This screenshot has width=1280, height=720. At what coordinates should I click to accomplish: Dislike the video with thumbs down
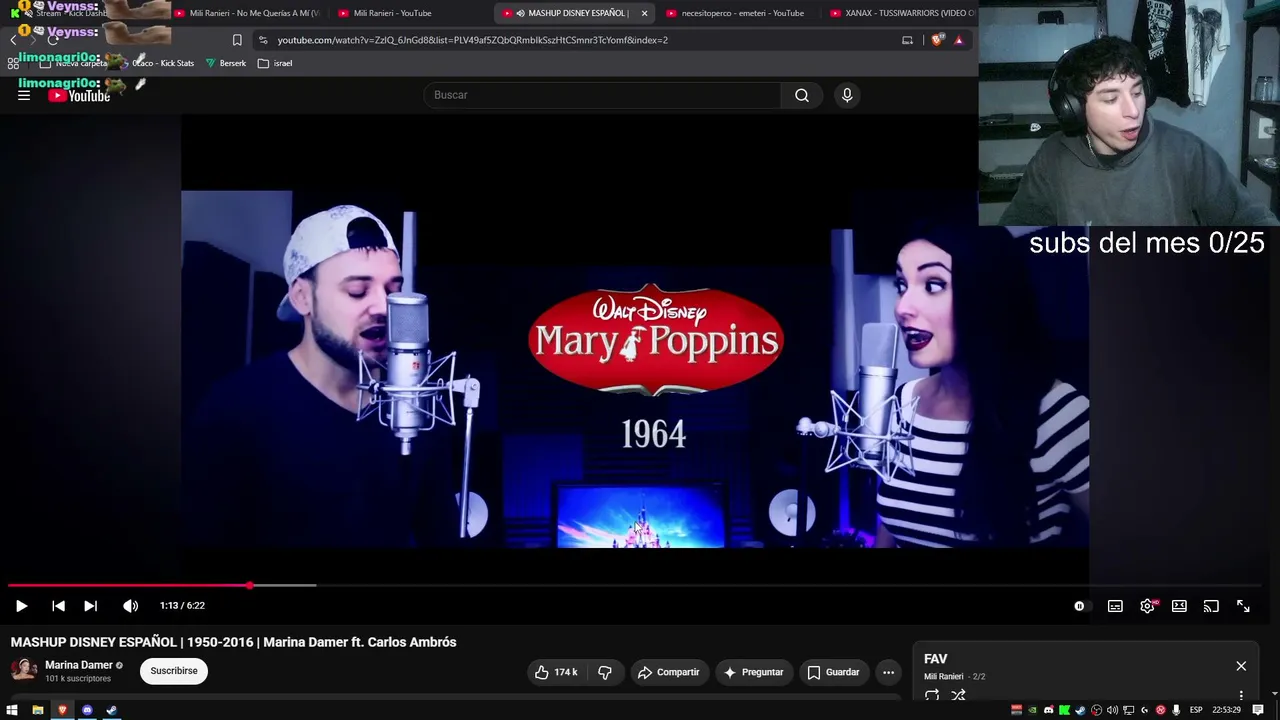pos(605,672)
